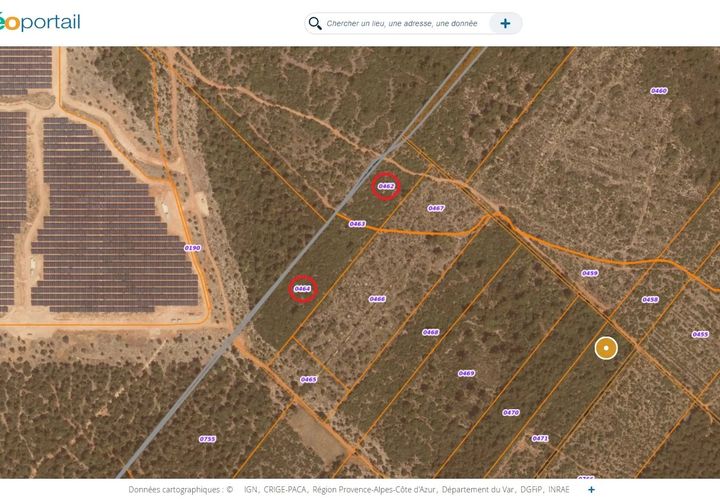Click the orange location marker on the map
The width and height of the screenshot is (720, 500).
pos(606,348)
